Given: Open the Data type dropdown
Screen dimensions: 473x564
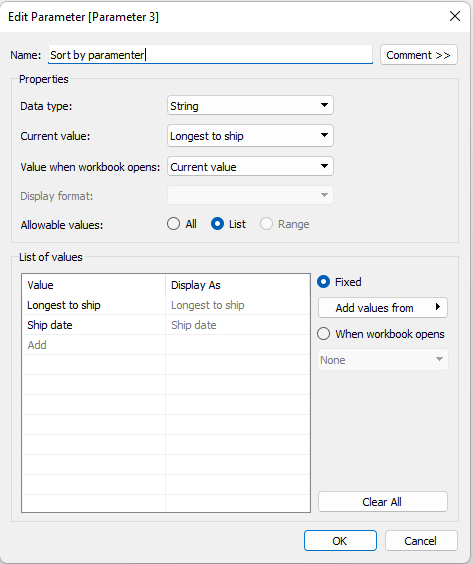Looking at the screenshot, I should click(x=250, y=105).
